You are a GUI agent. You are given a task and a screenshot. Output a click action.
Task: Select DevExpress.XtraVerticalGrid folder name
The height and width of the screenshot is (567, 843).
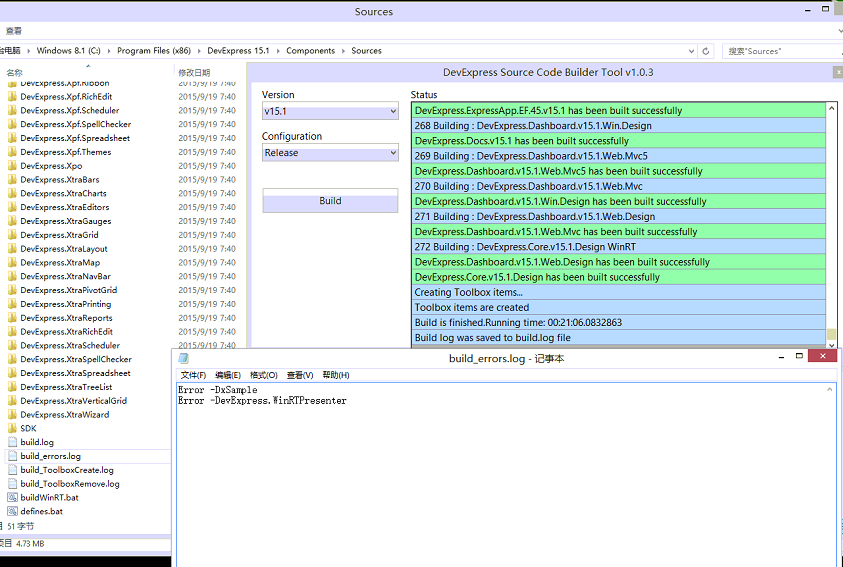[x=74, y=401]
